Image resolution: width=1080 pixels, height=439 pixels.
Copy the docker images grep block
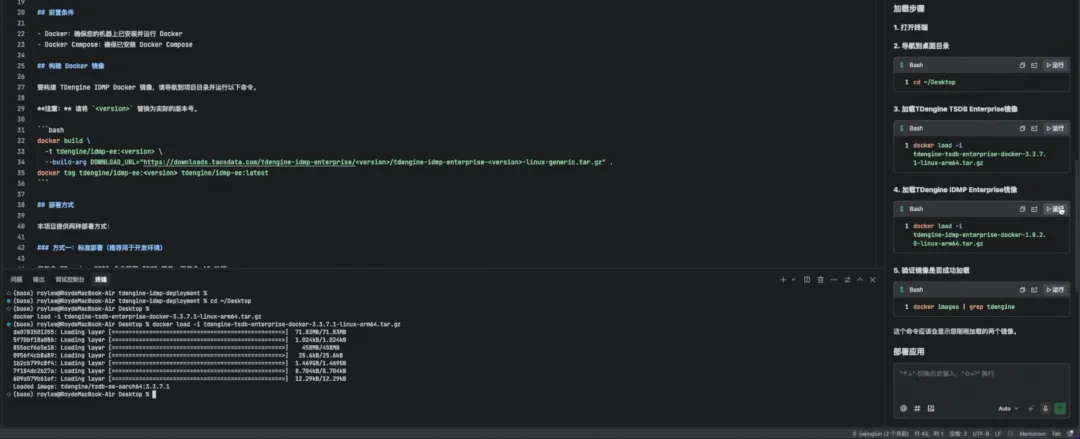pyautogui.click(x=1022, y=289)
